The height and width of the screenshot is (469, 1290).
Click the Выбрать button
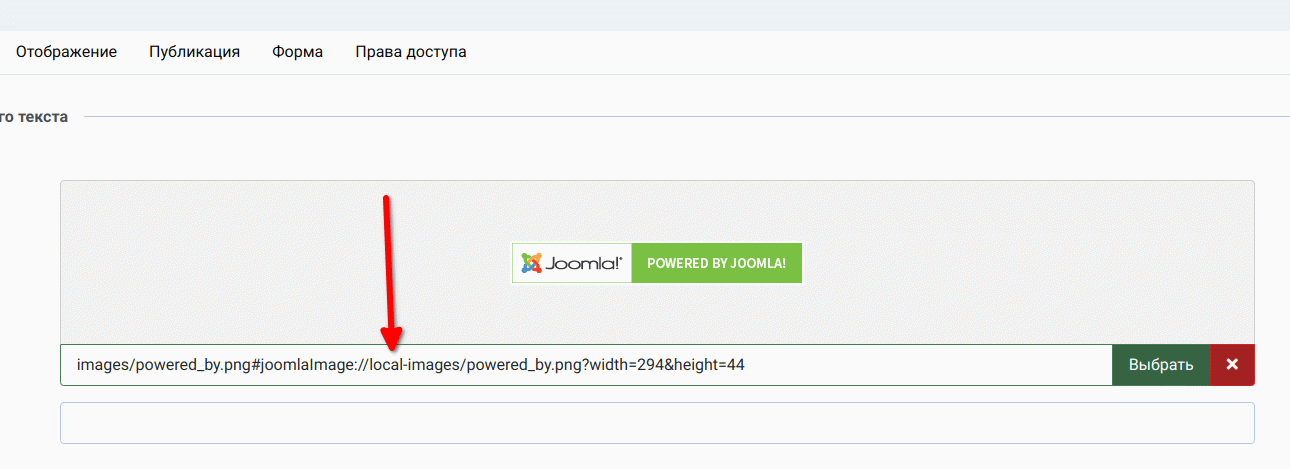1161,365
